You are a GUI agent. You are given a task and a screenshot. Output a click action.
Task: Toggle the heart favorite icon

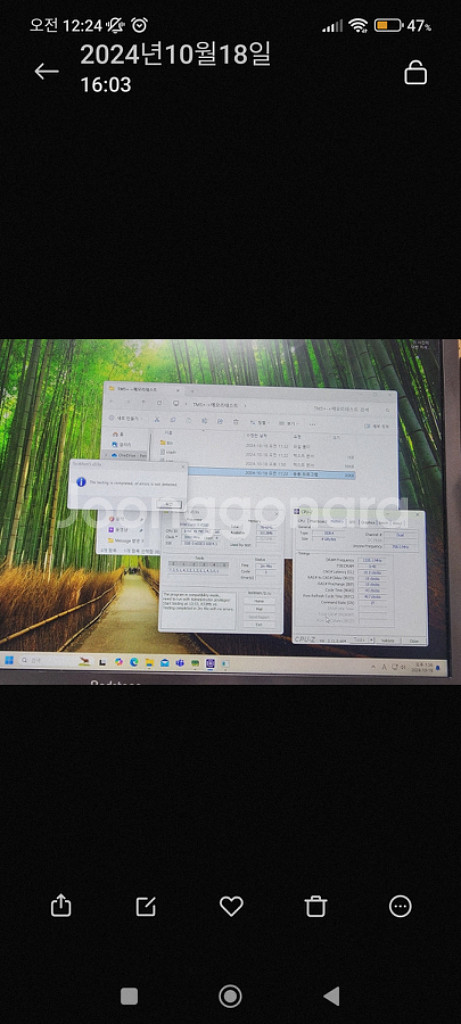coord(231,906)
